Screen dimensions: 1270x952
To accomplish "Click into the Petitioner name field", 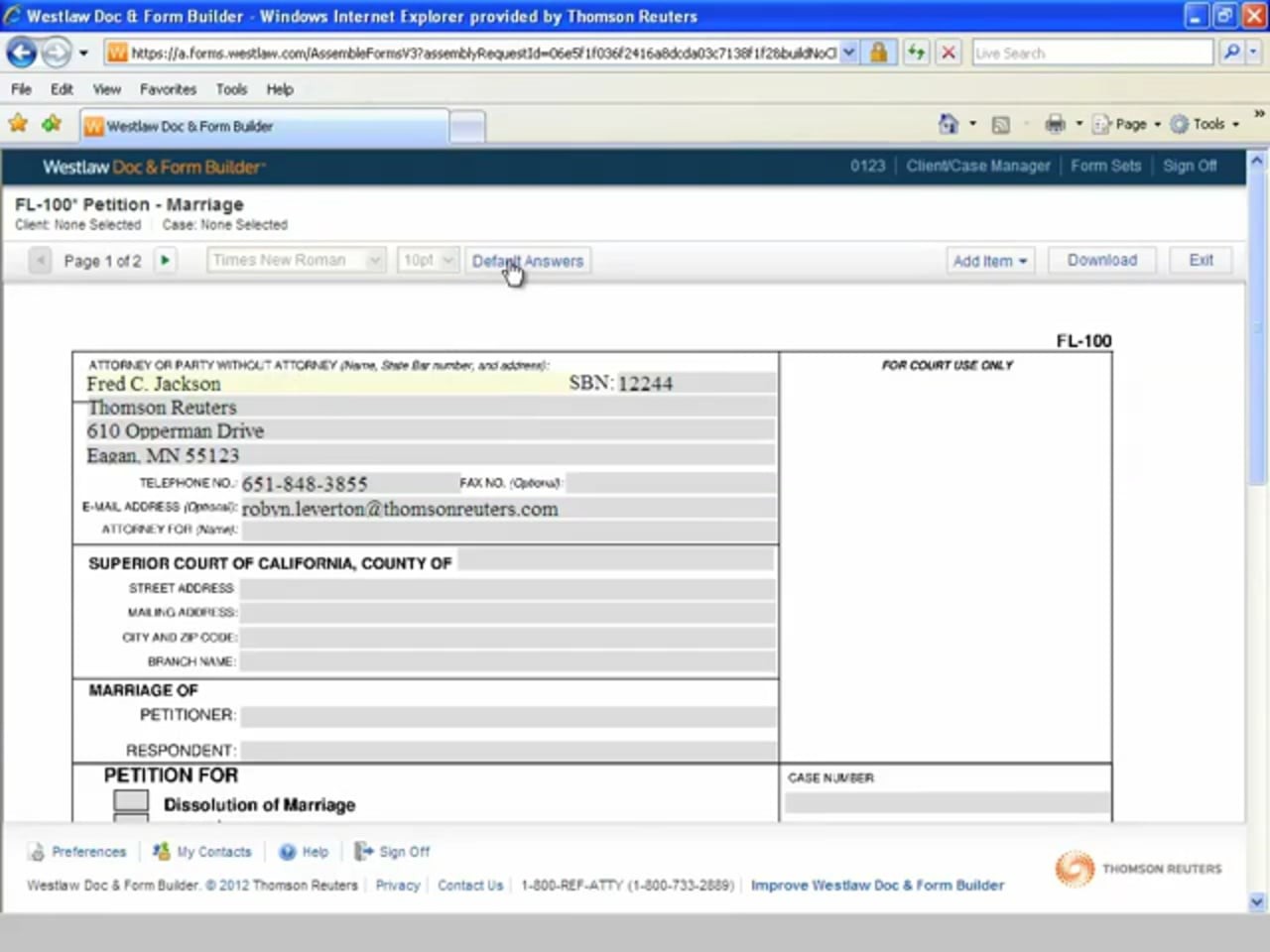I will pos(508,716).
